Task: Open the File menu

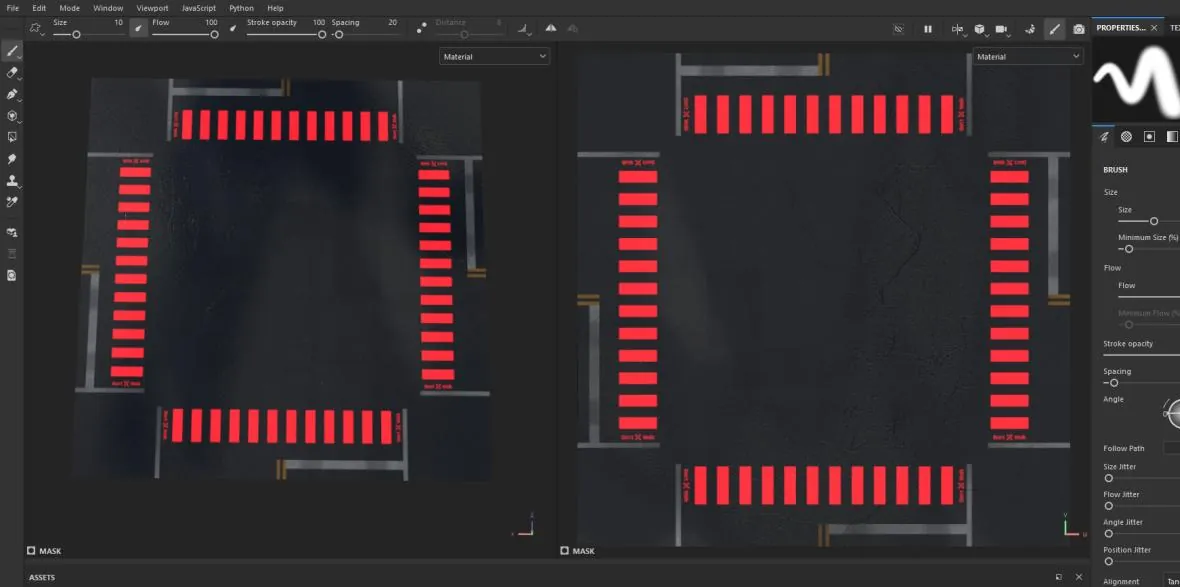Action: point(12,8)
